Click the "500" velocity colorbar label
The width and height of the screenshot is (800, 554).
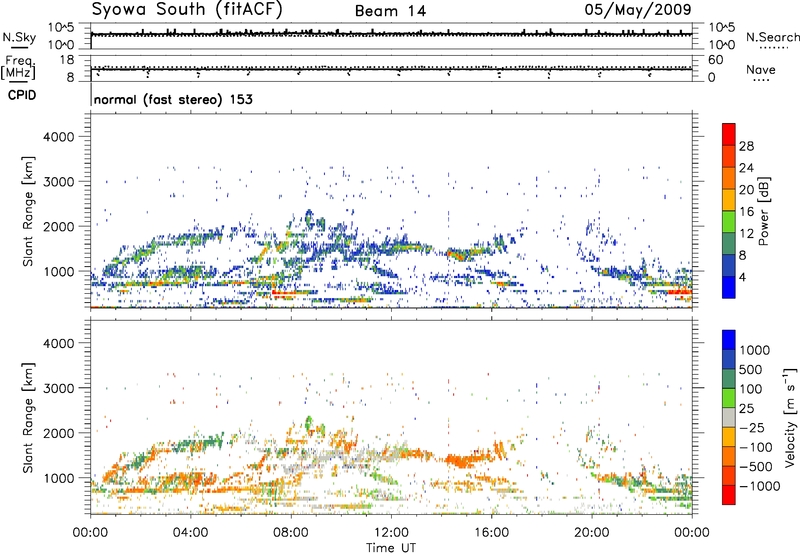tap(751, 370)
